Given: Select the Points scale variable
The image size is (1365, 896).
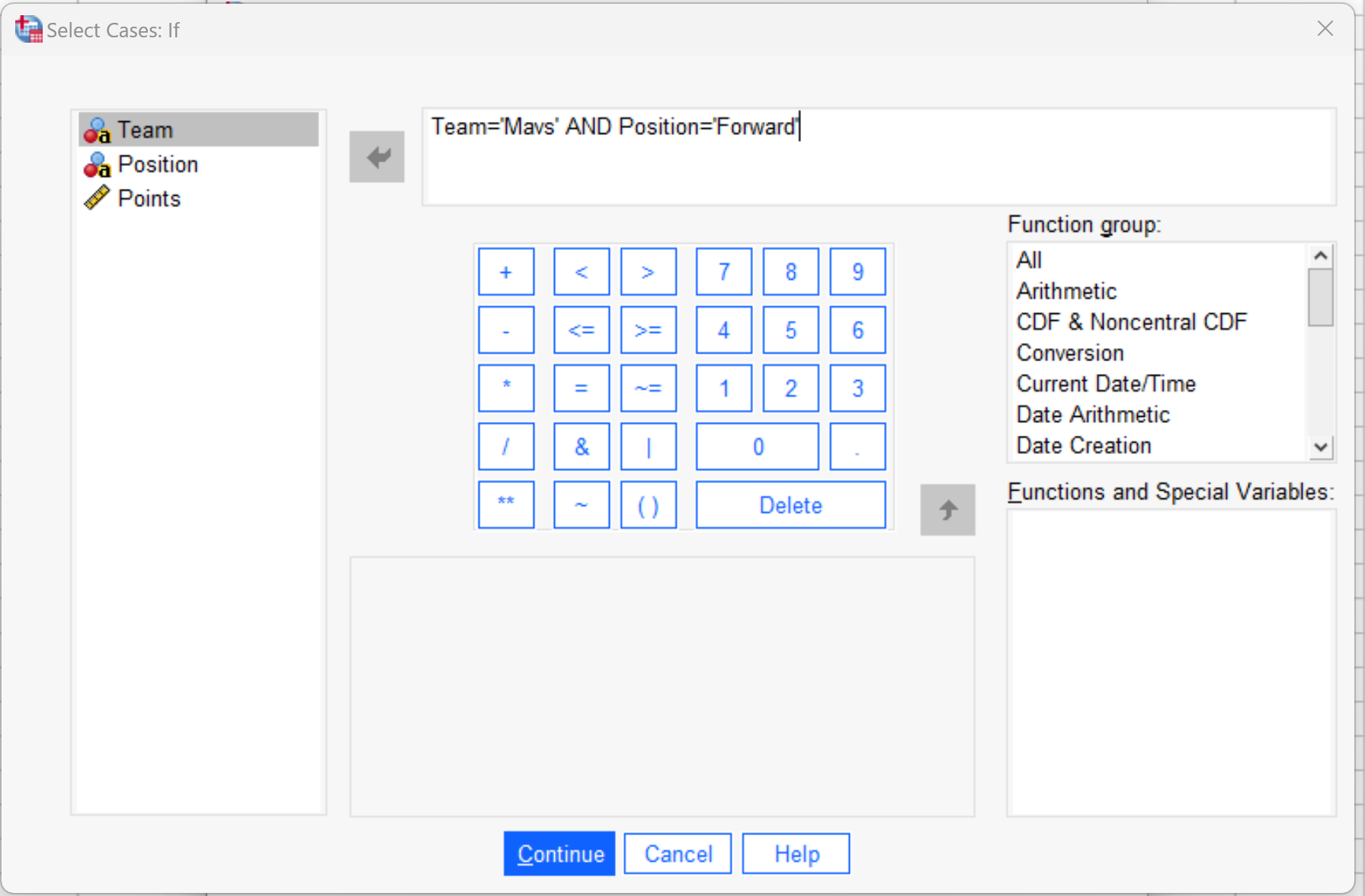Looking at the screenshot, I should 149,199.
